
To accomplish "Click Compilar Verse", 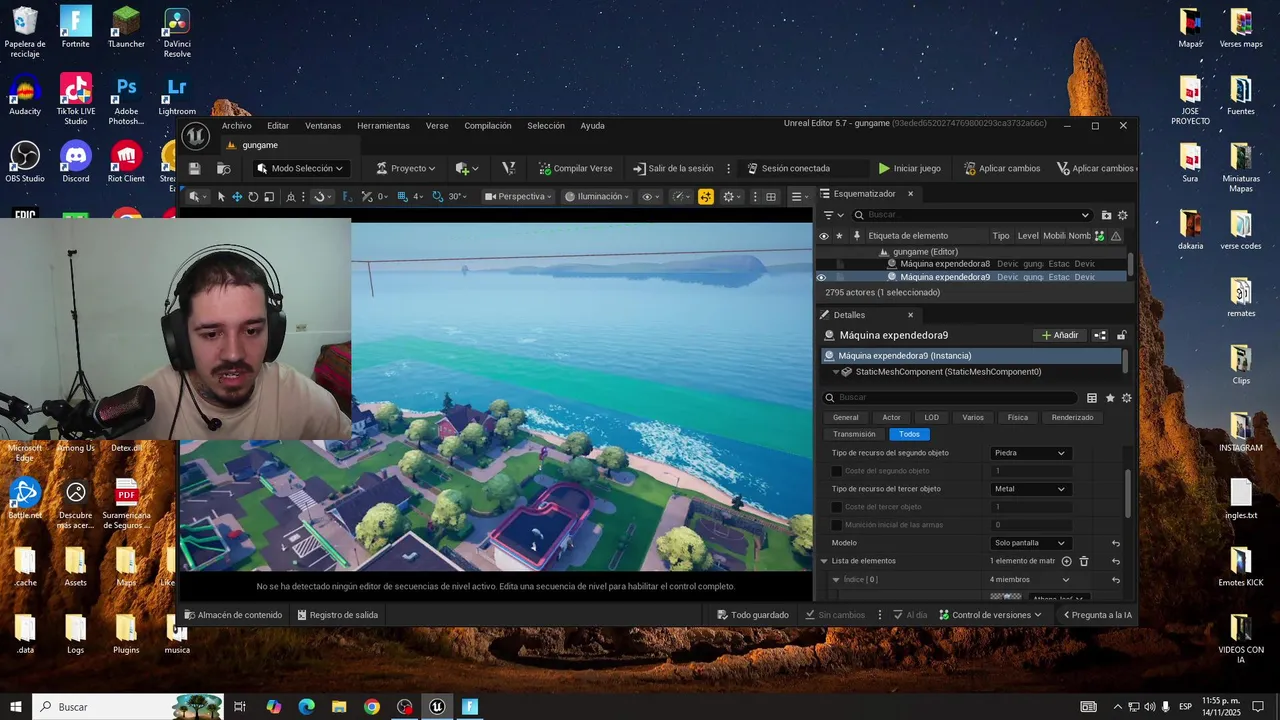I will 575,169.
